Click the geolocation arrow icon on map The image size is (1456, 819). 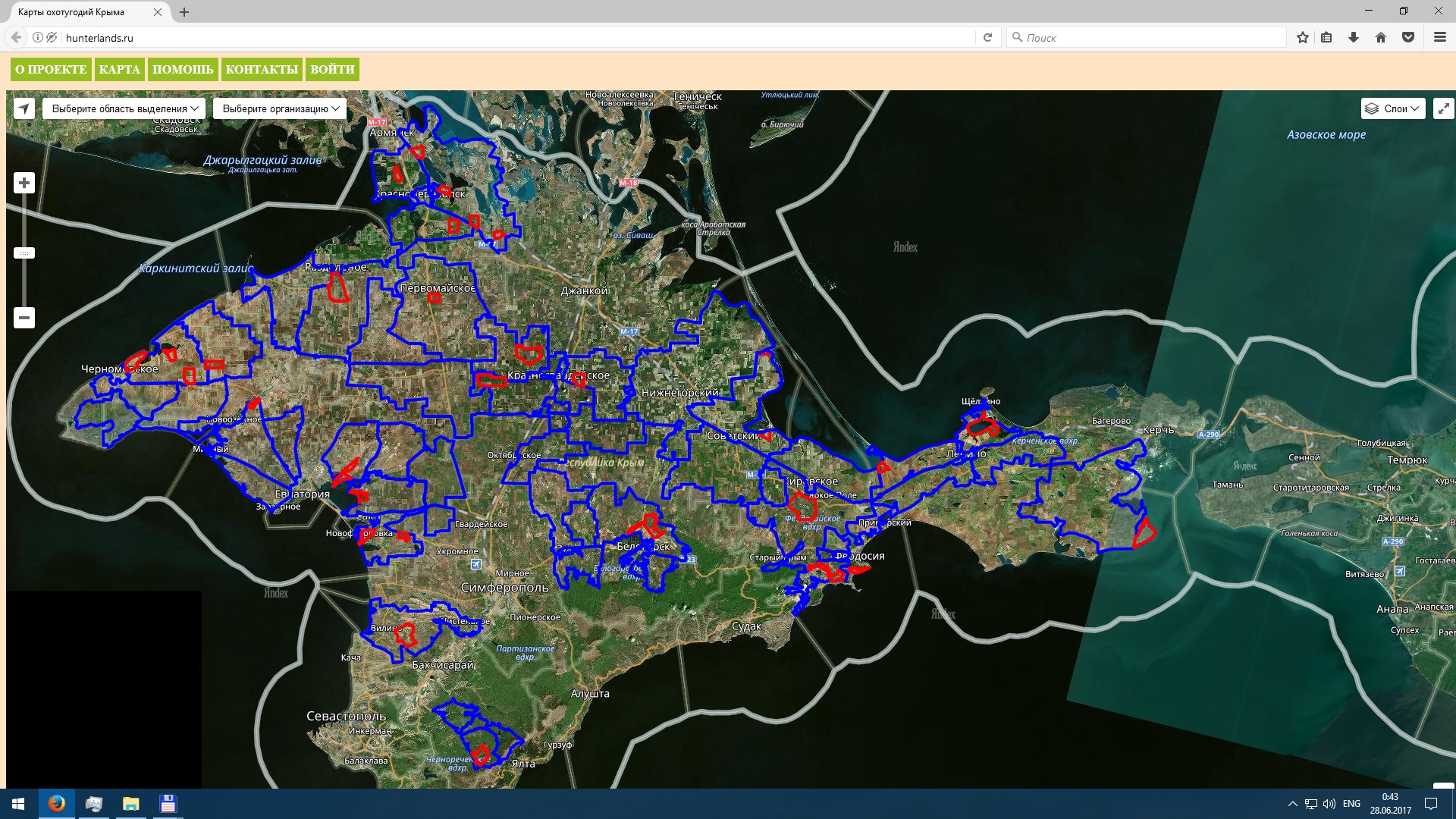[24, 108]
